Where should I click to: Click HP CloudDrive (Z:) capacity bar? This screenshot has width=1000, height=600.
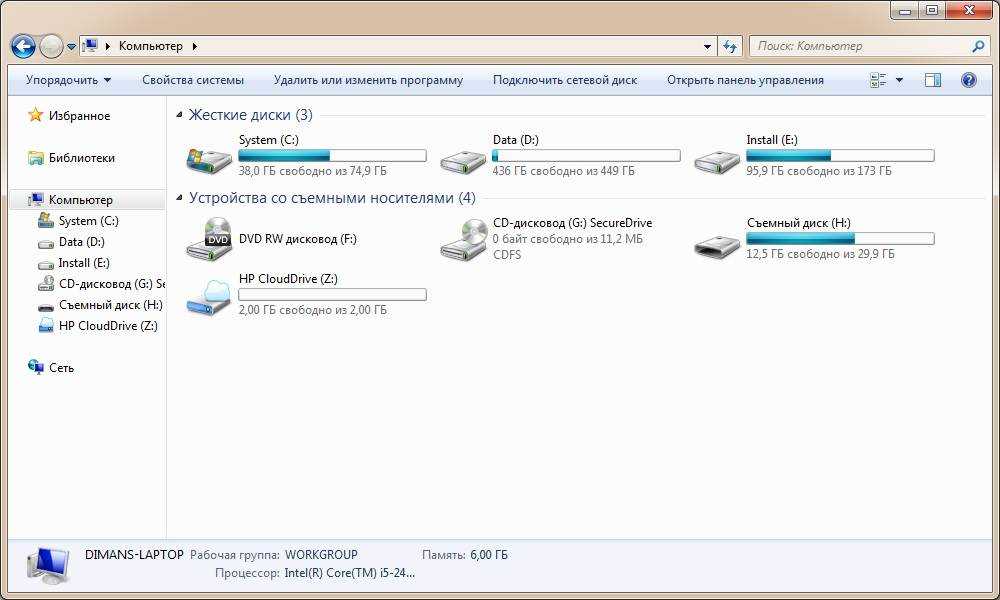tap(332, 295)
